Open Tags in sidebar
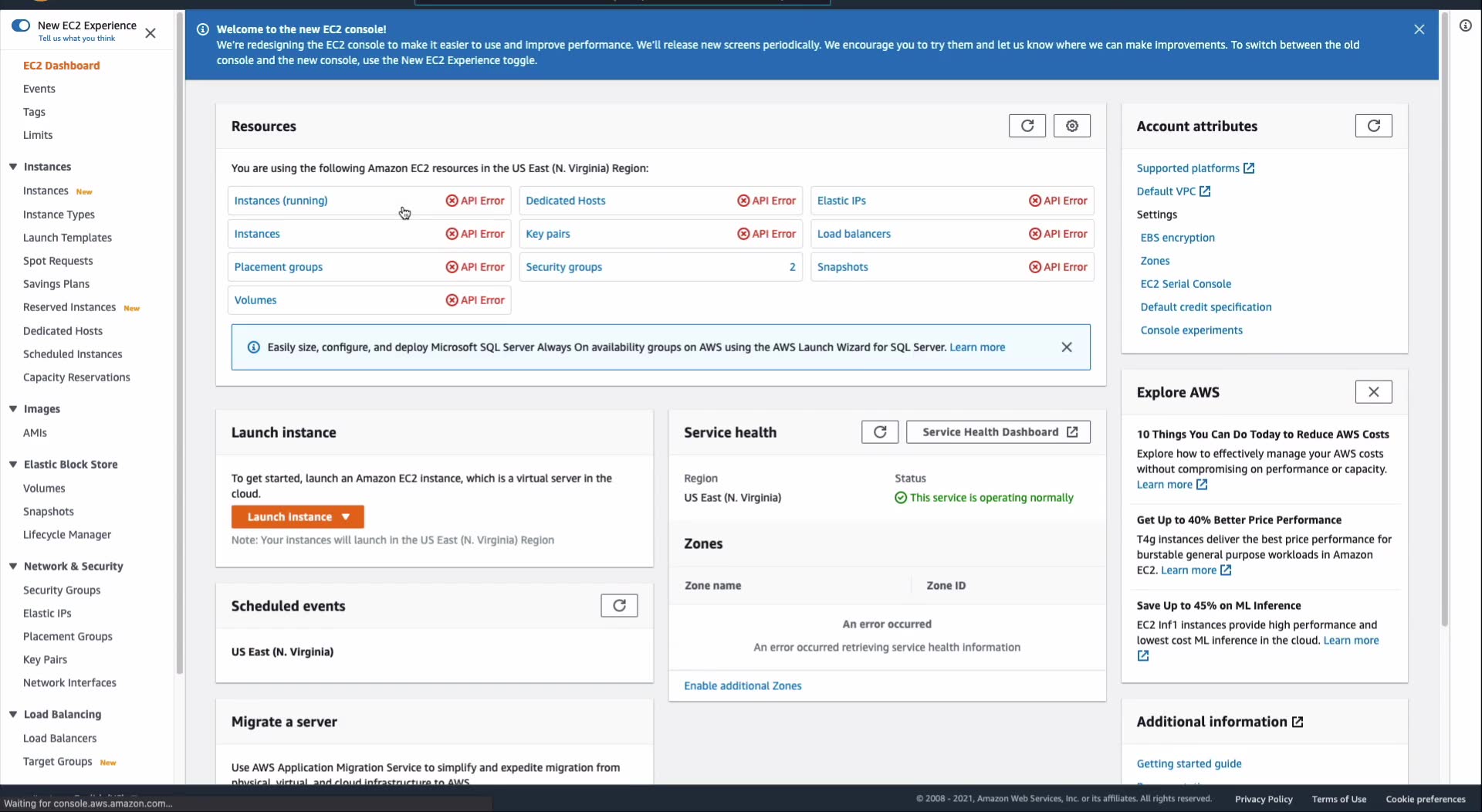Image resolution: width=1482 pixels, height=812 pixels. [x=34, y=112]
